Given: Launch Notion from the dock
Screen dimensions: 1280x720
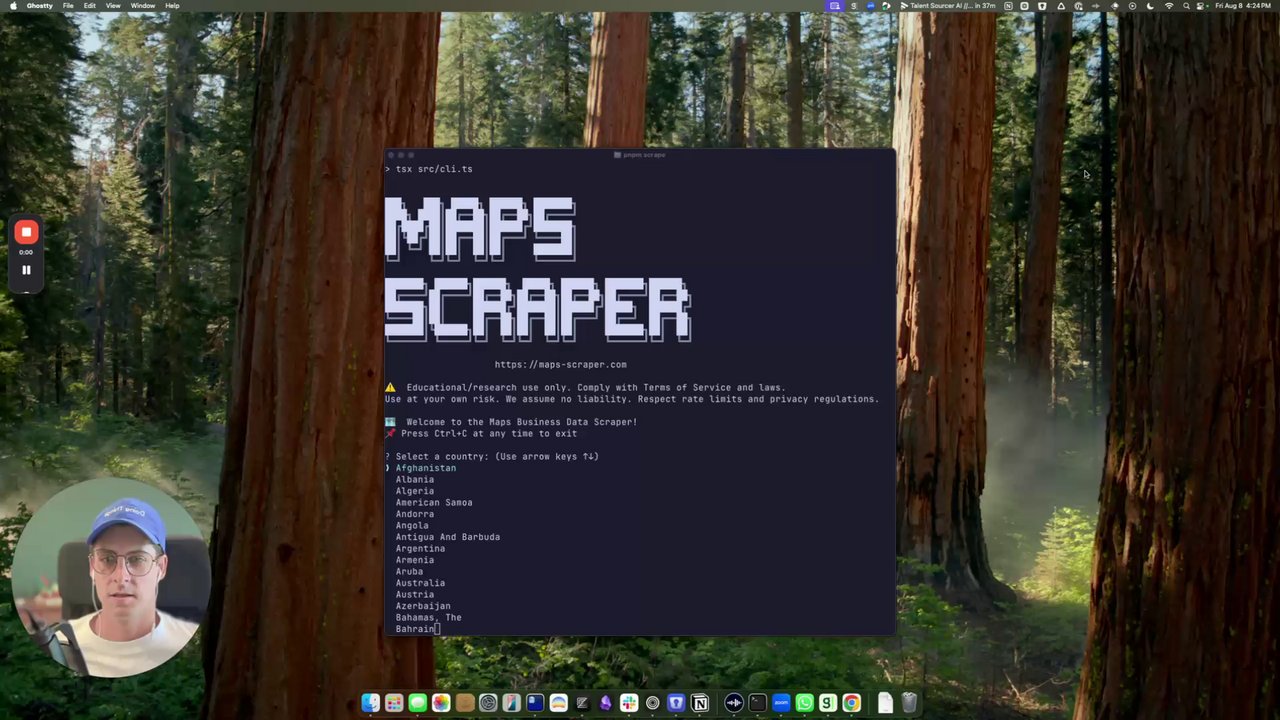Looking at the screenshot, I should click(700, 703).
